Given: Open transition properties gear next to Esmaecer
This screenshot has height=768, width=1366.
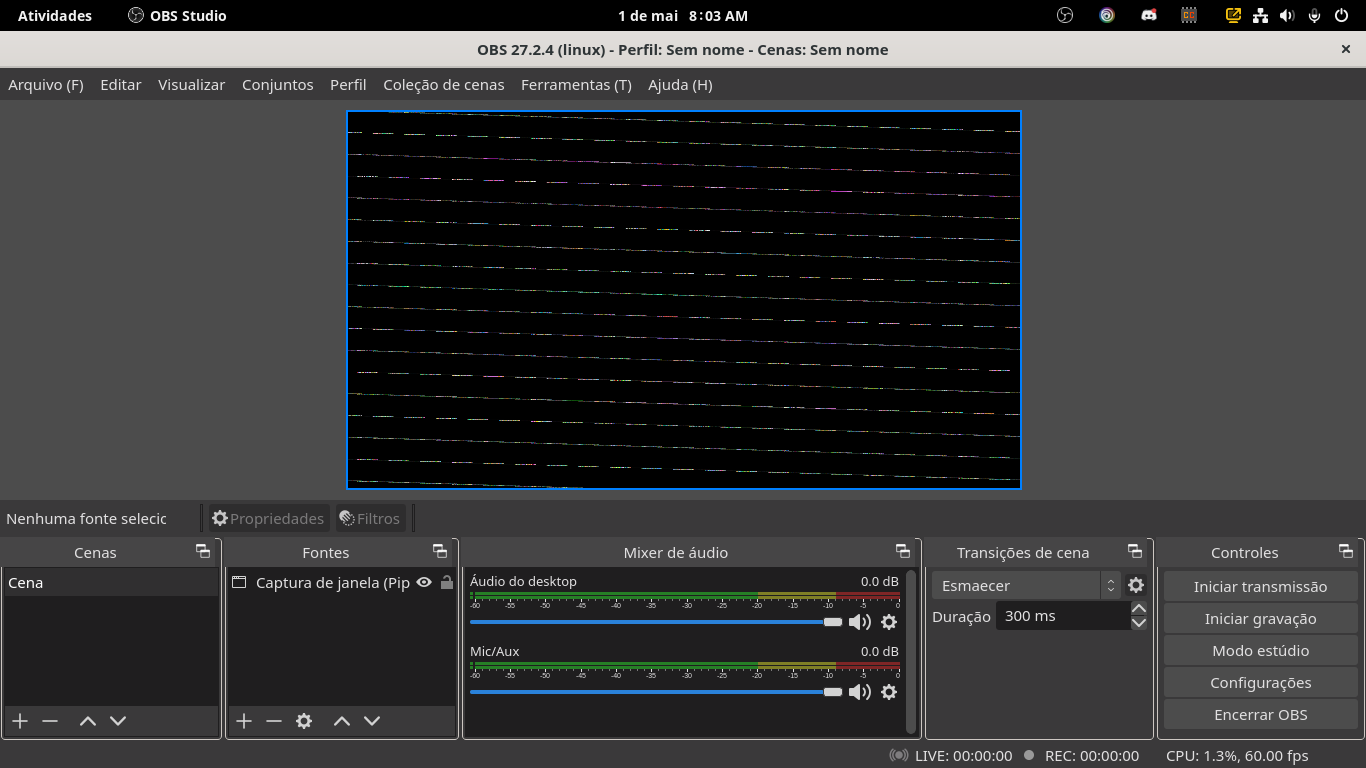Looking at the screenshot, I should pyautogui.click(x=1136, y=586).
